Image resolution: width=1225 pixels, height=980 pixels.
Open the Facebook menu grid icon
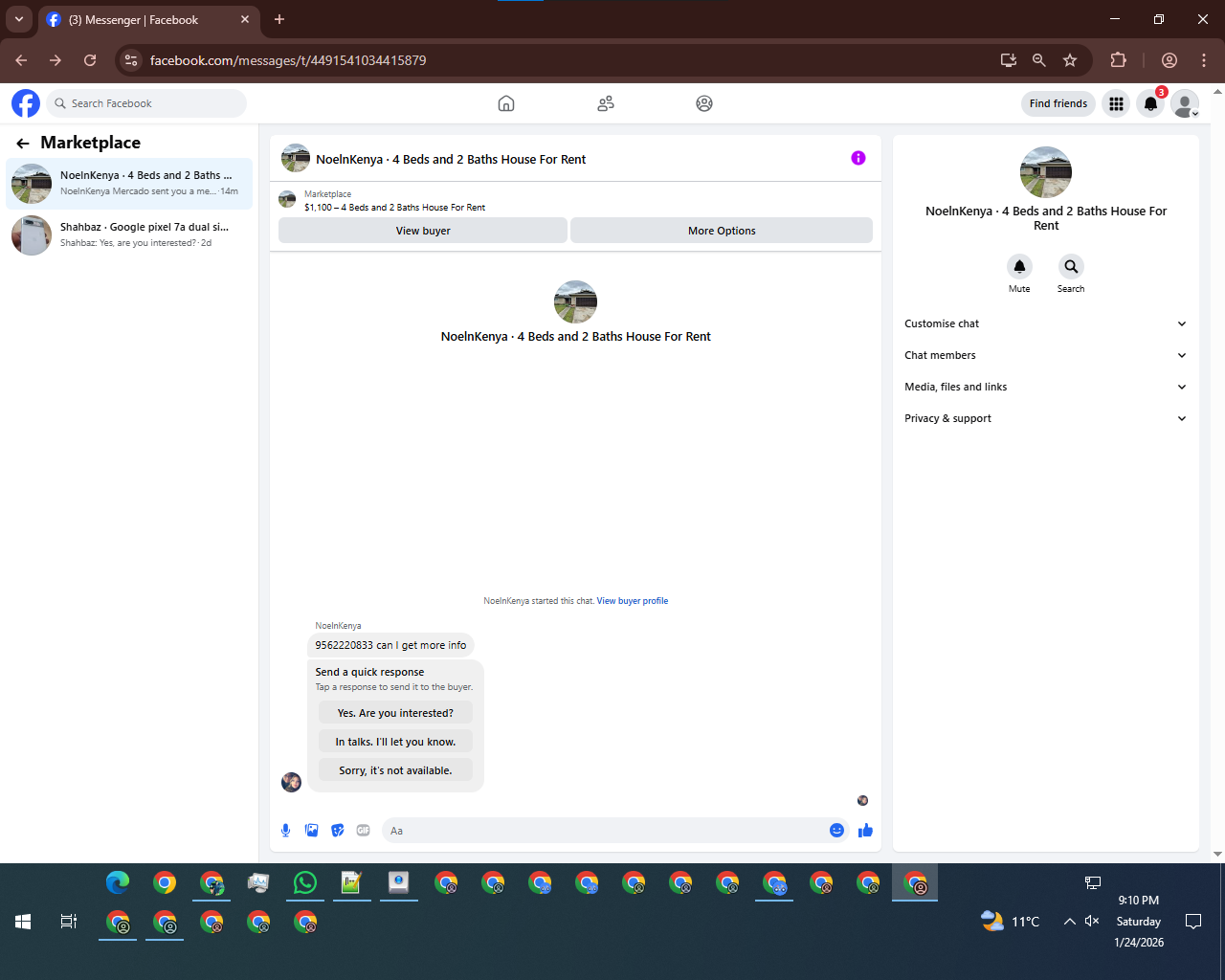(1116, 103)
